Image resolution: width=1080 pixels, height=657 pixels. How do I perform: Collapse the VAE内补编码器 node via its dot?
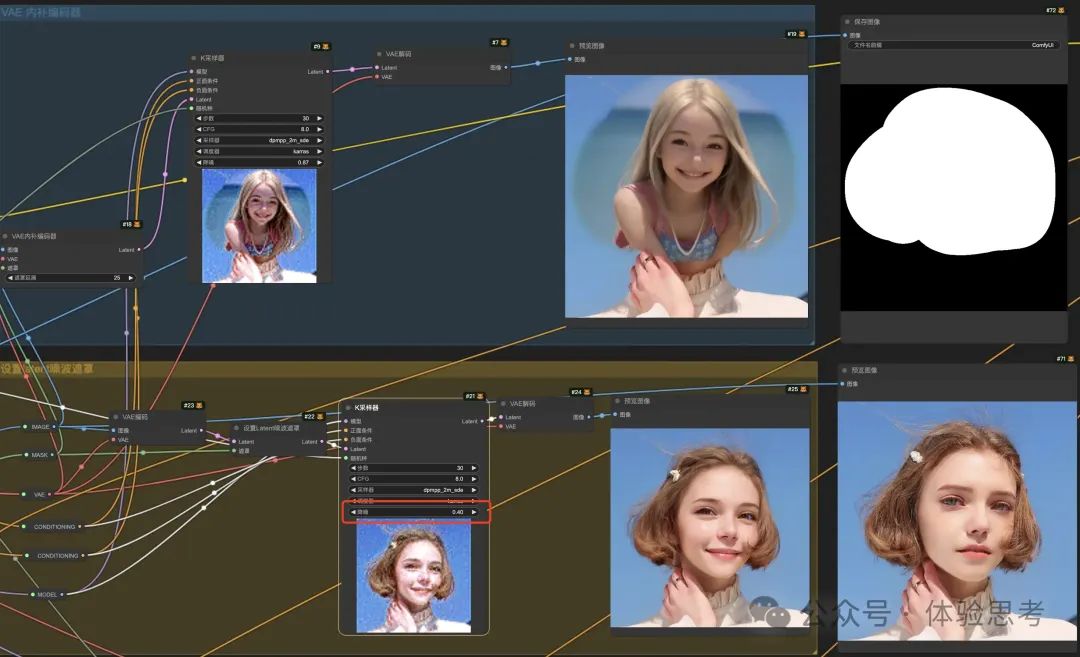5,236
